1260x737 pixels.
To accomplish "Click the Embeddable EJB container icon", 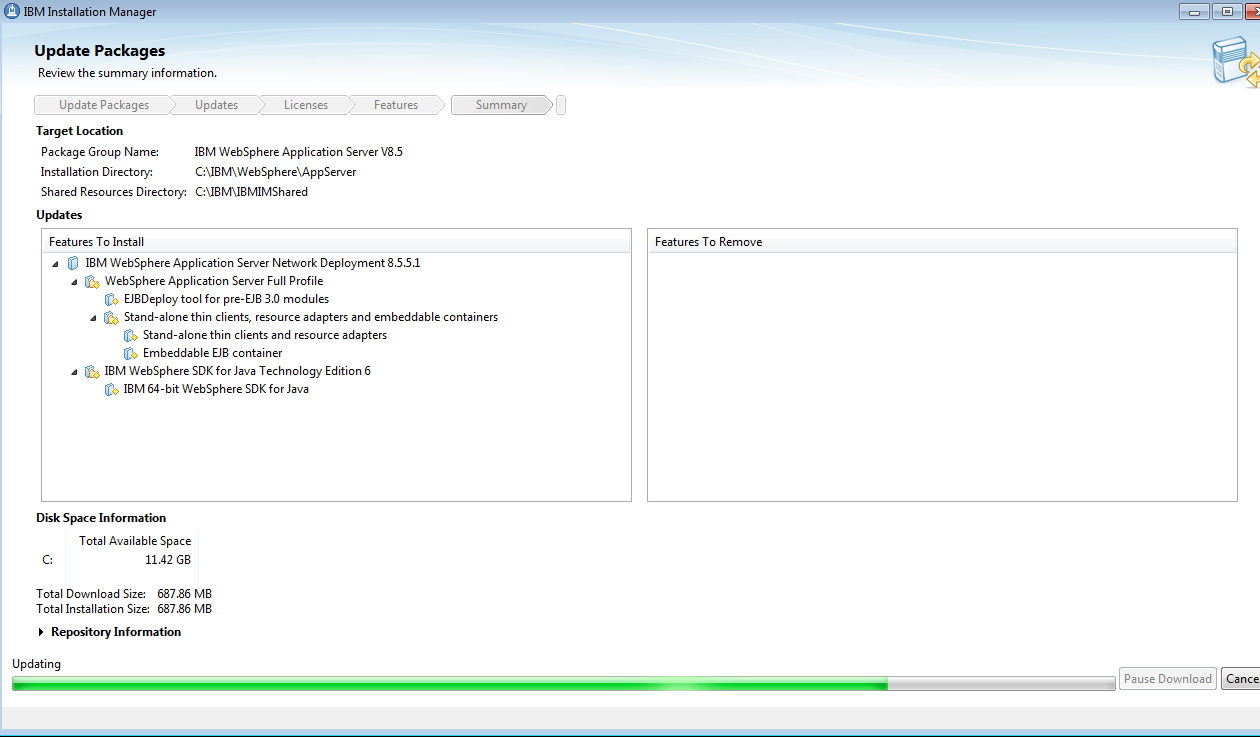I will point(130,353).
